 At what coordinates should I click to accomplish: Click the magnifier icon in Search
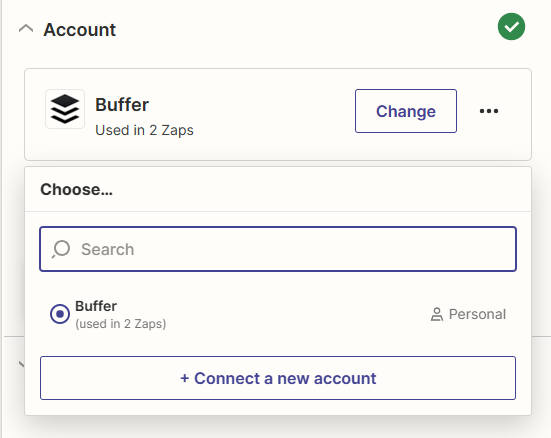coord(61,249)
